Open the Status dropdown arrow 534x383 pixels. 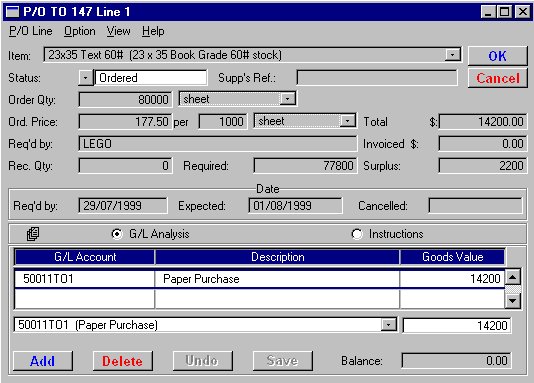(85, 78)
